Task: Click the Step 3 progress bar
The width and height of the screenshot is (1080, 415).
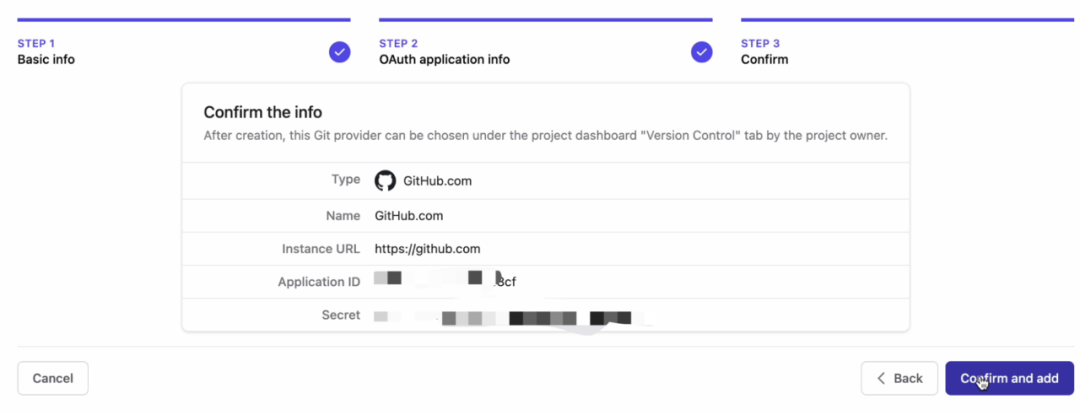Action: pyautogui.click(x=907, y=19)
